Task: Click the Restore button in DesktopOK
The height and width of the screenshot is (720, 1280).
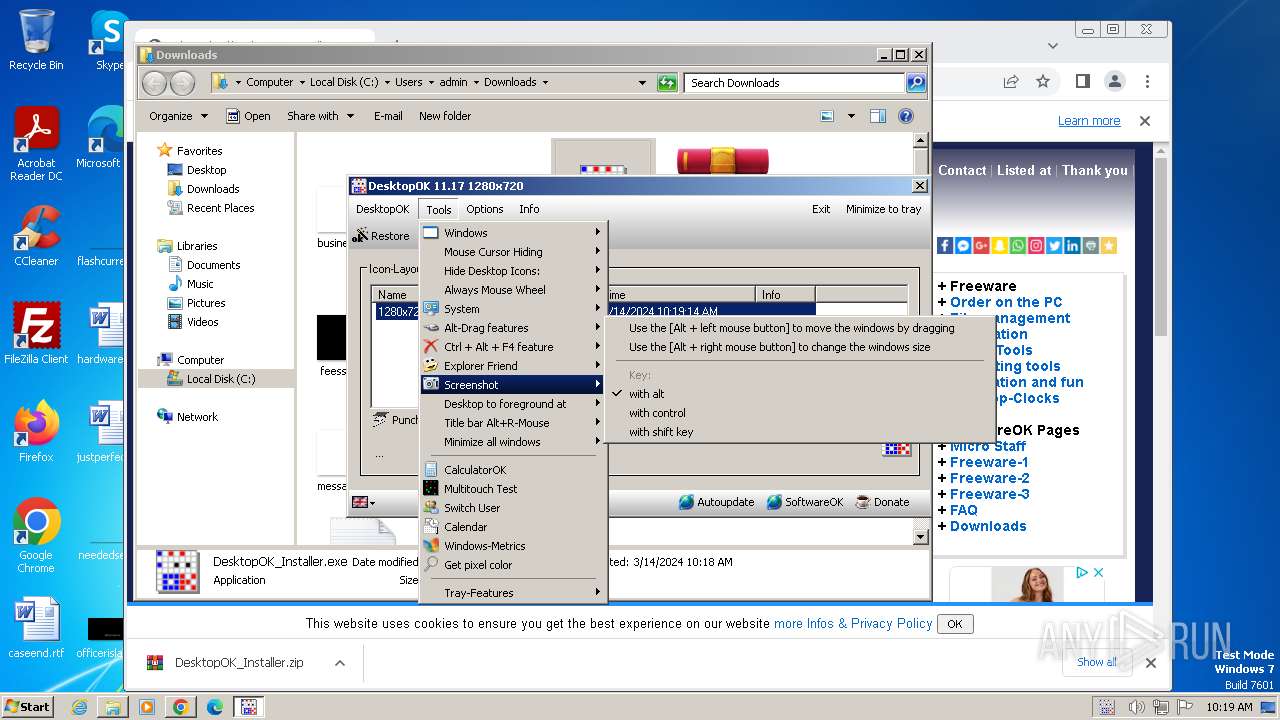Action: [381, 236]
